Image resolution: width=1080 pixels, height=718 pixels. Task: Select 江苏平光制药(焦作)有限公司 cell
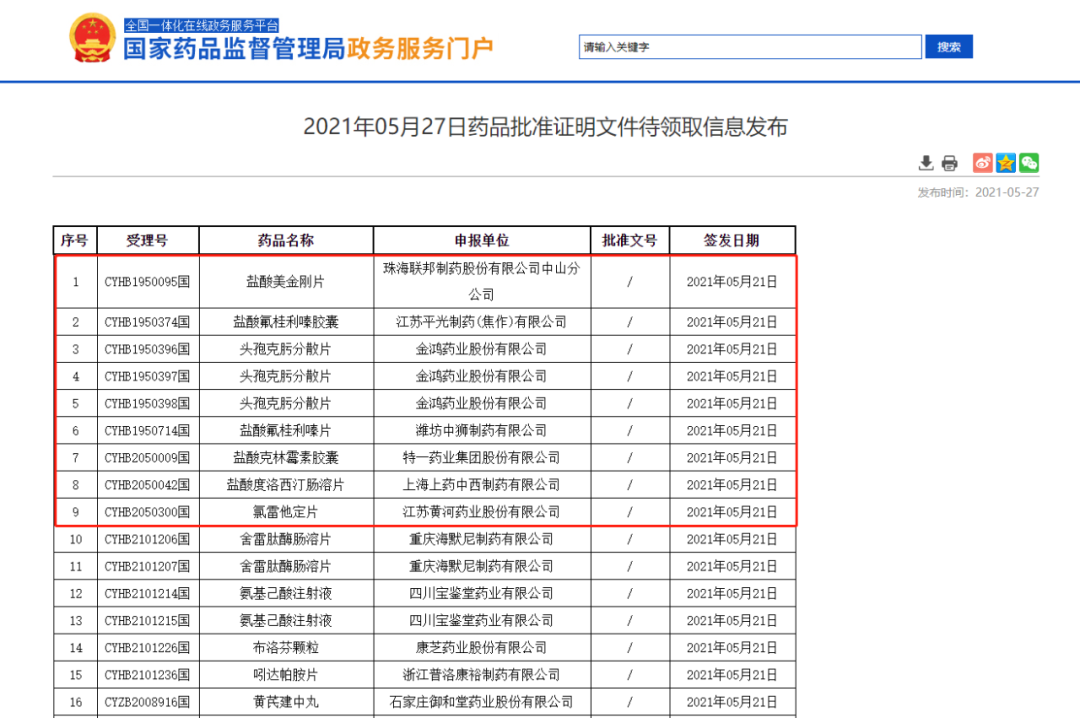481,322
